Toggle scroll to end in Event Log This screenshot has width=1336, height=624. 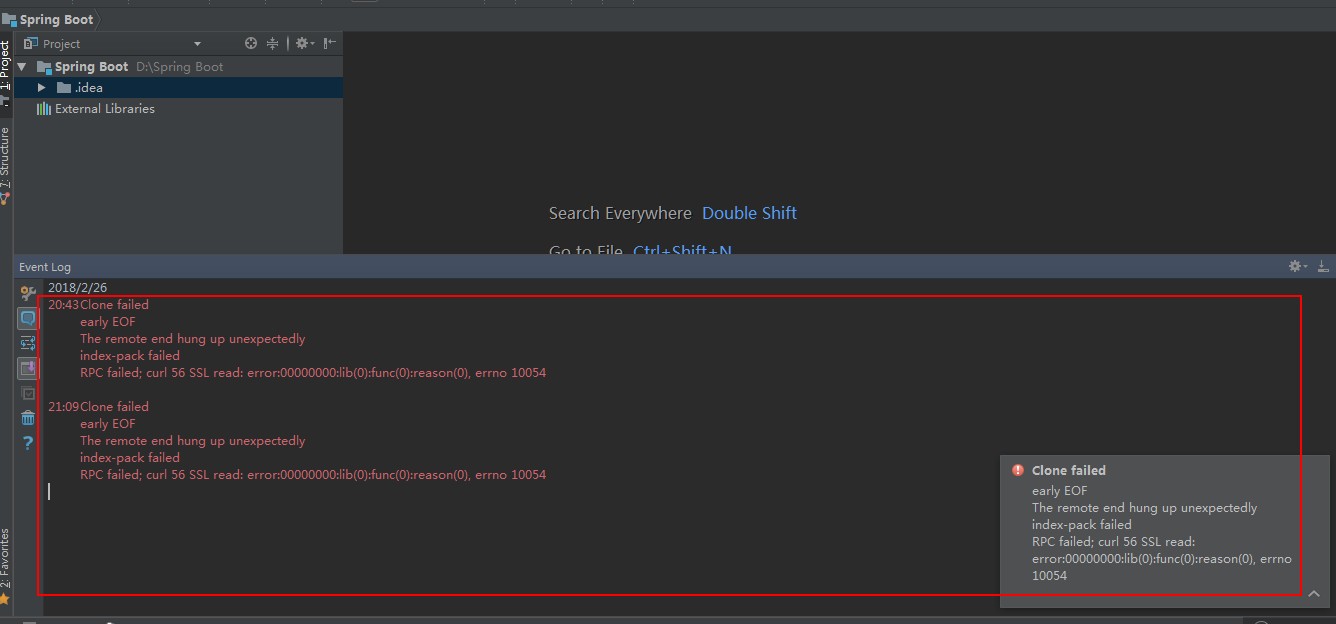point(28,368)
